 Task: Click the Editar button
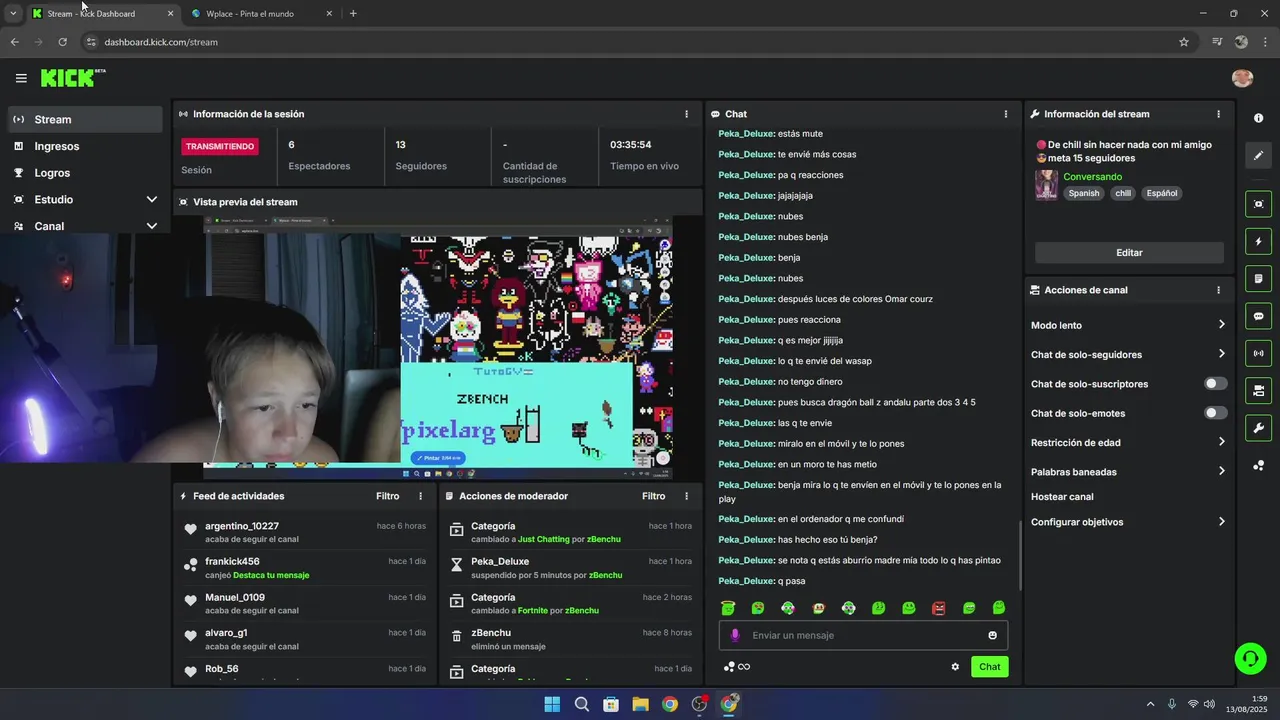point(1129,253)
